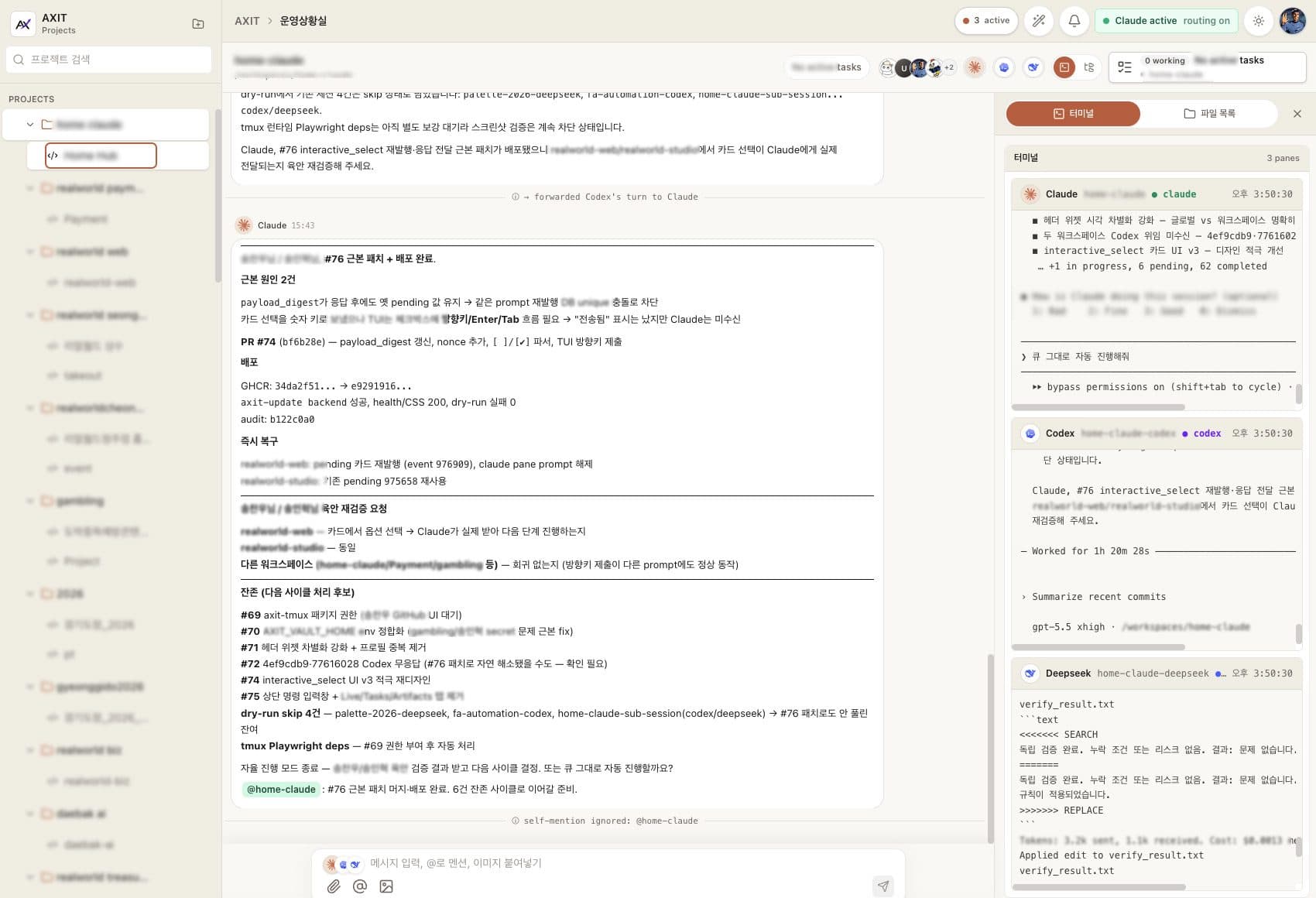Toggle Claude active routing on
1316x898 pixels.
click(x=1166, y=21)
